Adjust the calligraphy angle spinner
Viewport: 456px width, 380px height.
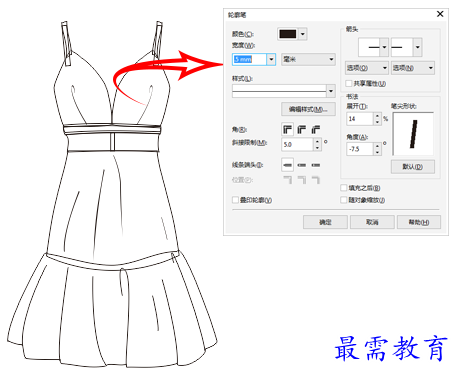(x=377, y=149)
